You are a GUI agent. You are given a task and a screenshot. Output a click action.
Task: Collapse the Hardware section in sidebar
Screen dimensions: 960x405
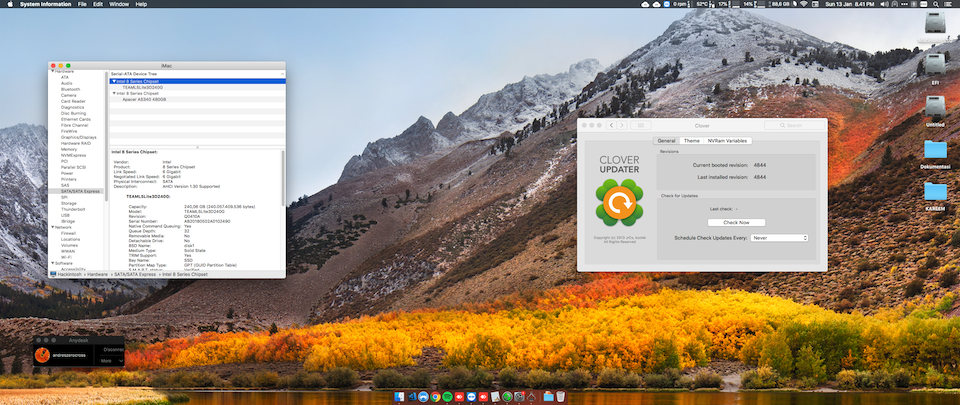point(52,71)
